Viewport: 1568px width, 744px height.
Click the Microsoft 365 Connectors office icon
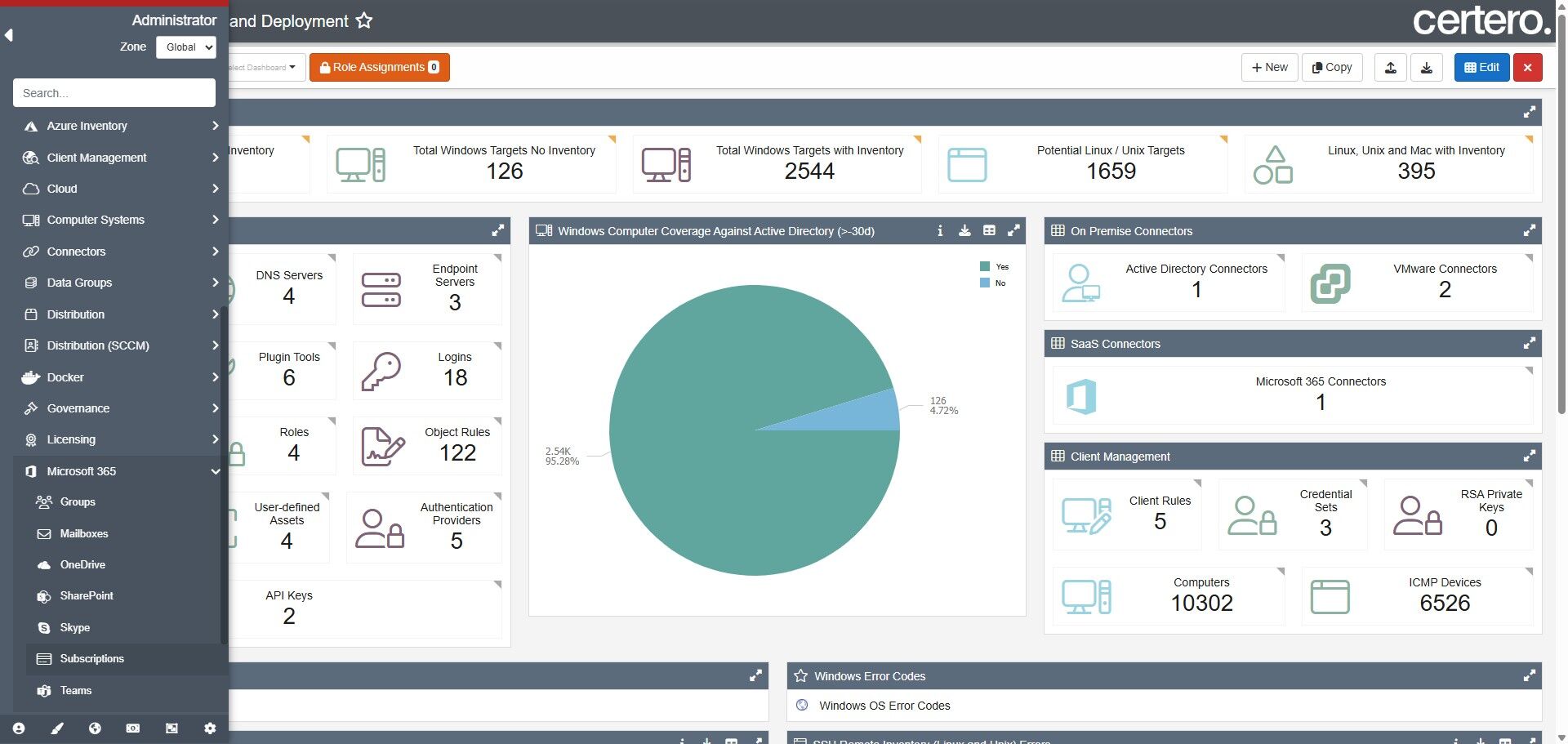1081,397
